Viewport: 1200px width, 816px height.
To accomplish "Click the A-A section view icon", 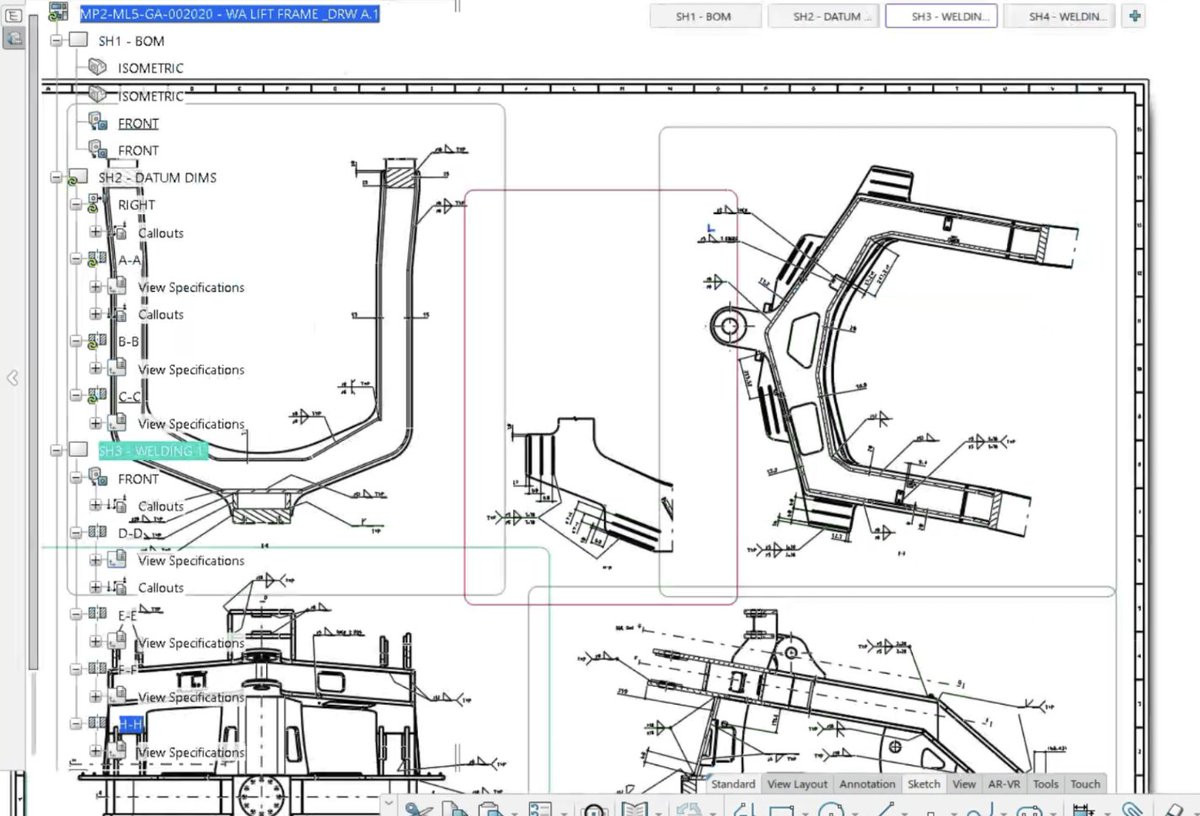I will tap(98, 259).
